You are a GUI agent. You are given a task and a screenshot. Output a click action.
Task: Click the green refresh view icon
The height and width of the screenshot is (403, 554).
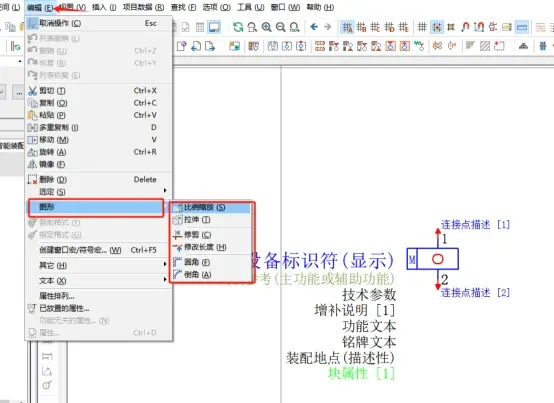(x=238, y=27)
